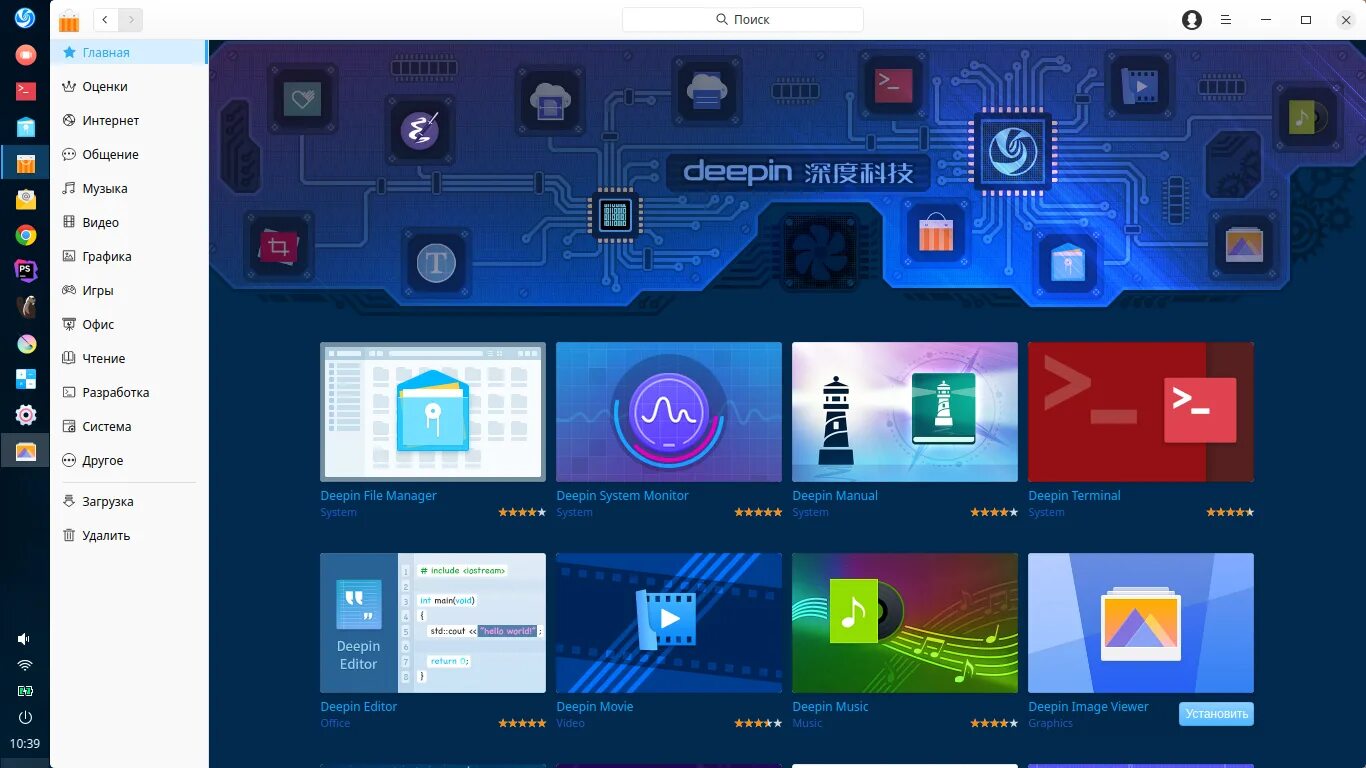Open the Wi-Fi network tray icon

pyautogui.click(x=25, y=665)
